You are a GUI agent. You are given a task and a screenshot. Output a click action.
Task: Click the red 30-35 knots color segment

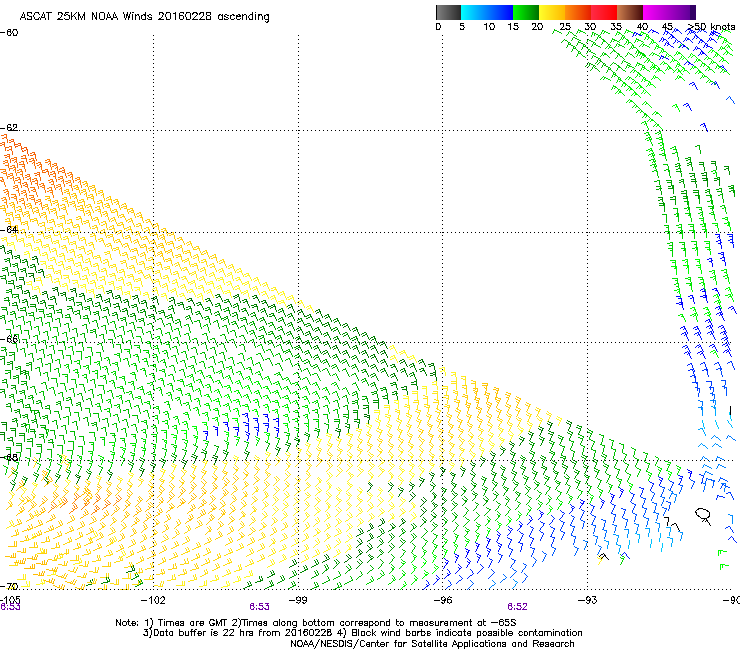tap(604, 12)
